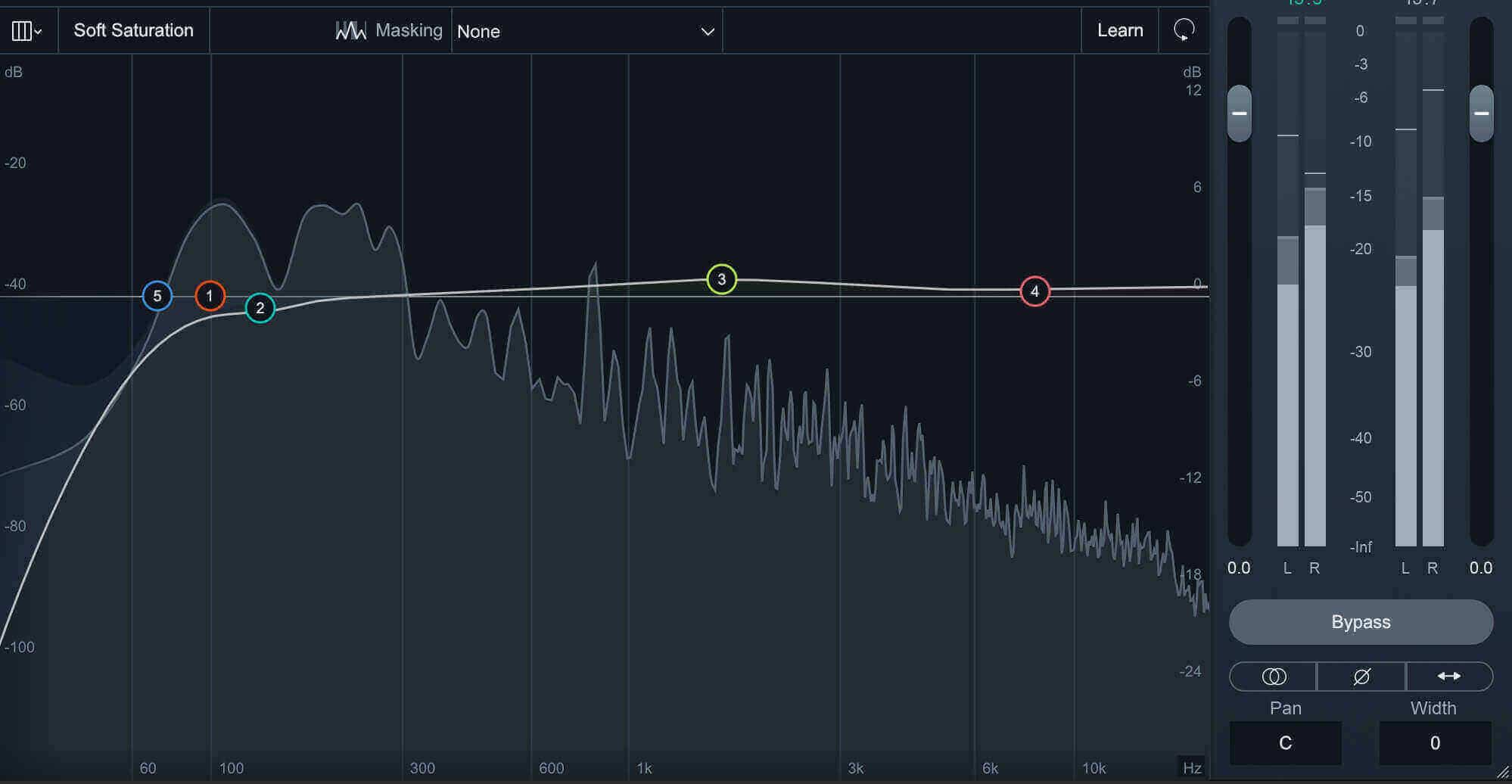Toggle the overlapping-circles sum to mono icon
The image size is (1512, 784).
coord(1274,677)
